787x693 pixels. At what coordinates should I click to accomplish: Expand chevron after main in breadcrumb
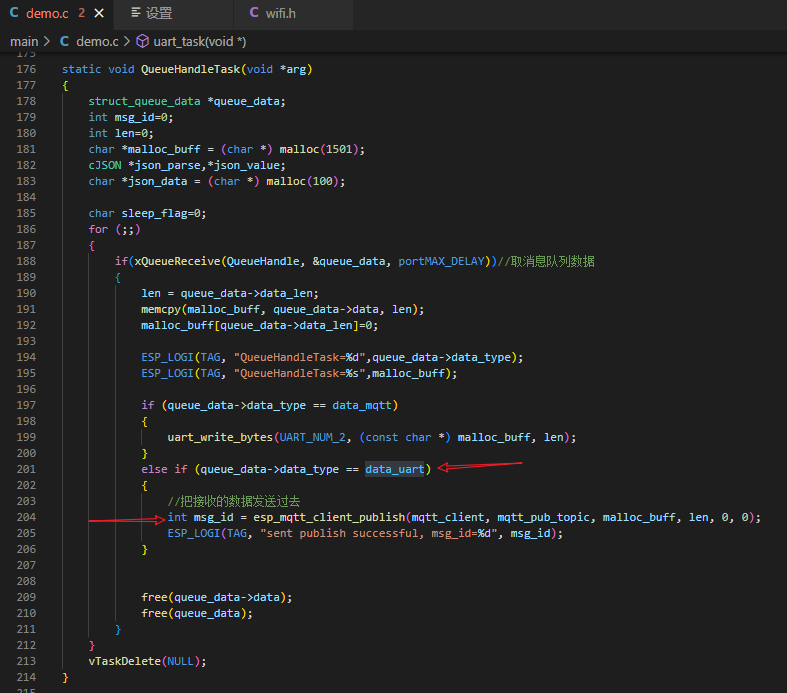47,41
